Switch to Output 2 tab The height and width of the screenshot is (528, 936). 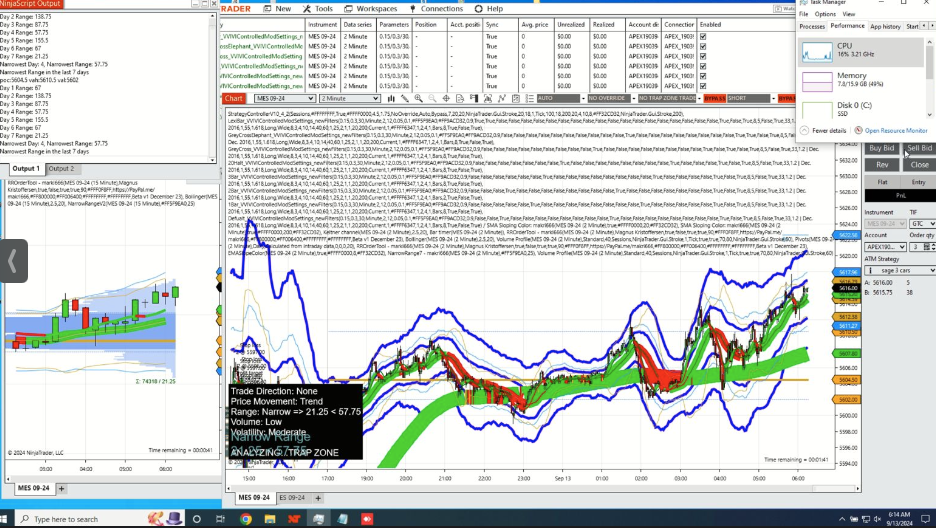click(61, 169)
